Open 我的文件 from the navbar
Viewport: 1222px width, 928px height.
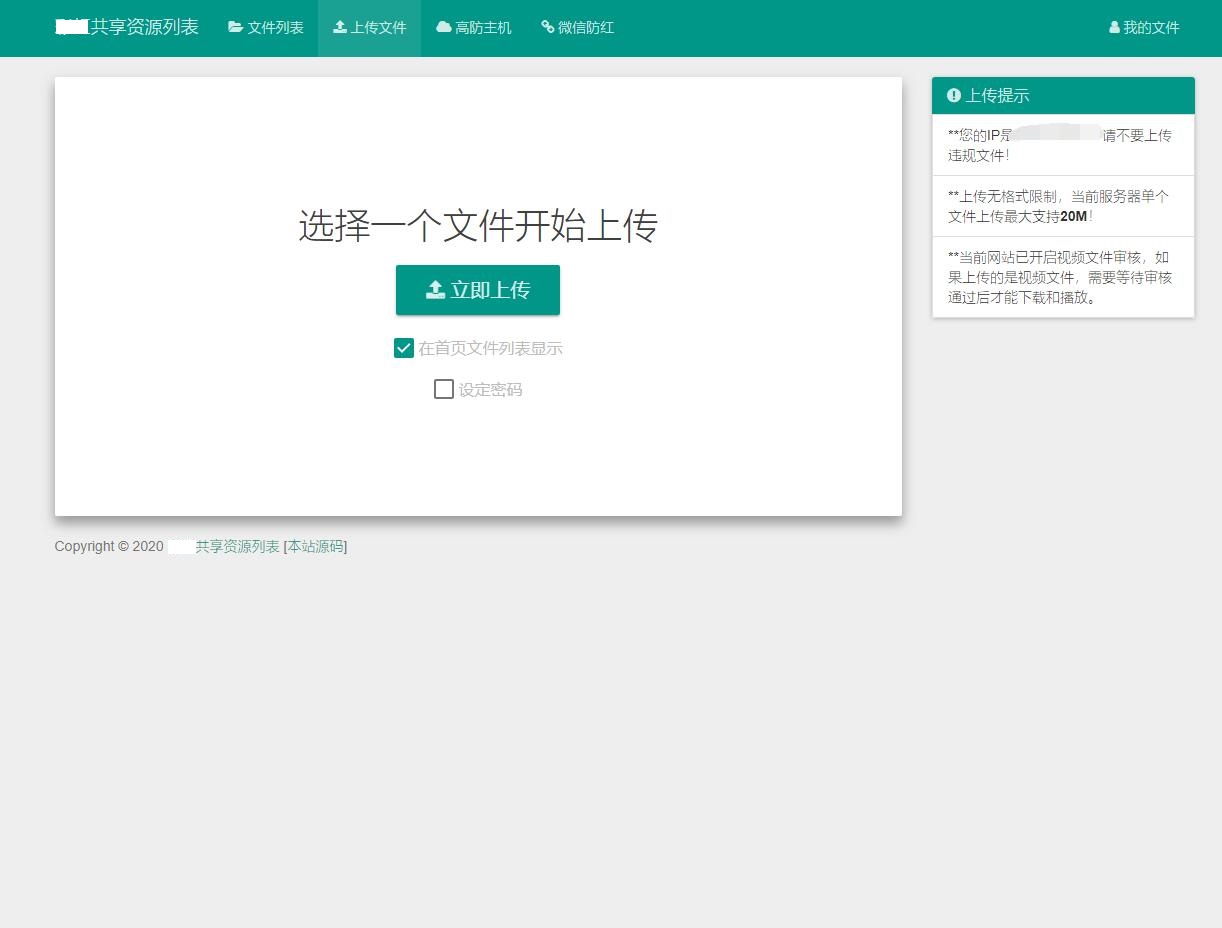(1143, 27)
